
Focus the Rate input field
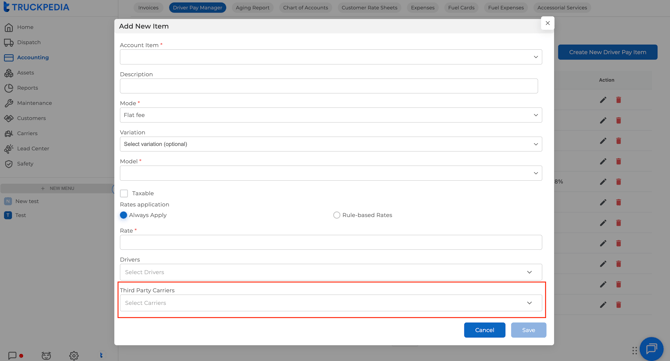tap(331, 243)
